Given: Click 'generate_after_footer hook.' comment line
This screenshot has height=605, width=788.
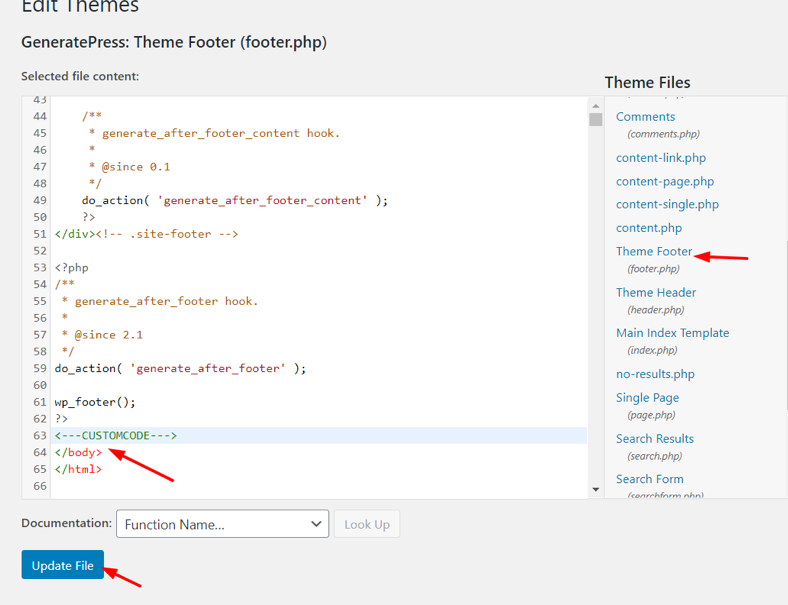Looking at the screenshot, I should [x=160, y=301].
